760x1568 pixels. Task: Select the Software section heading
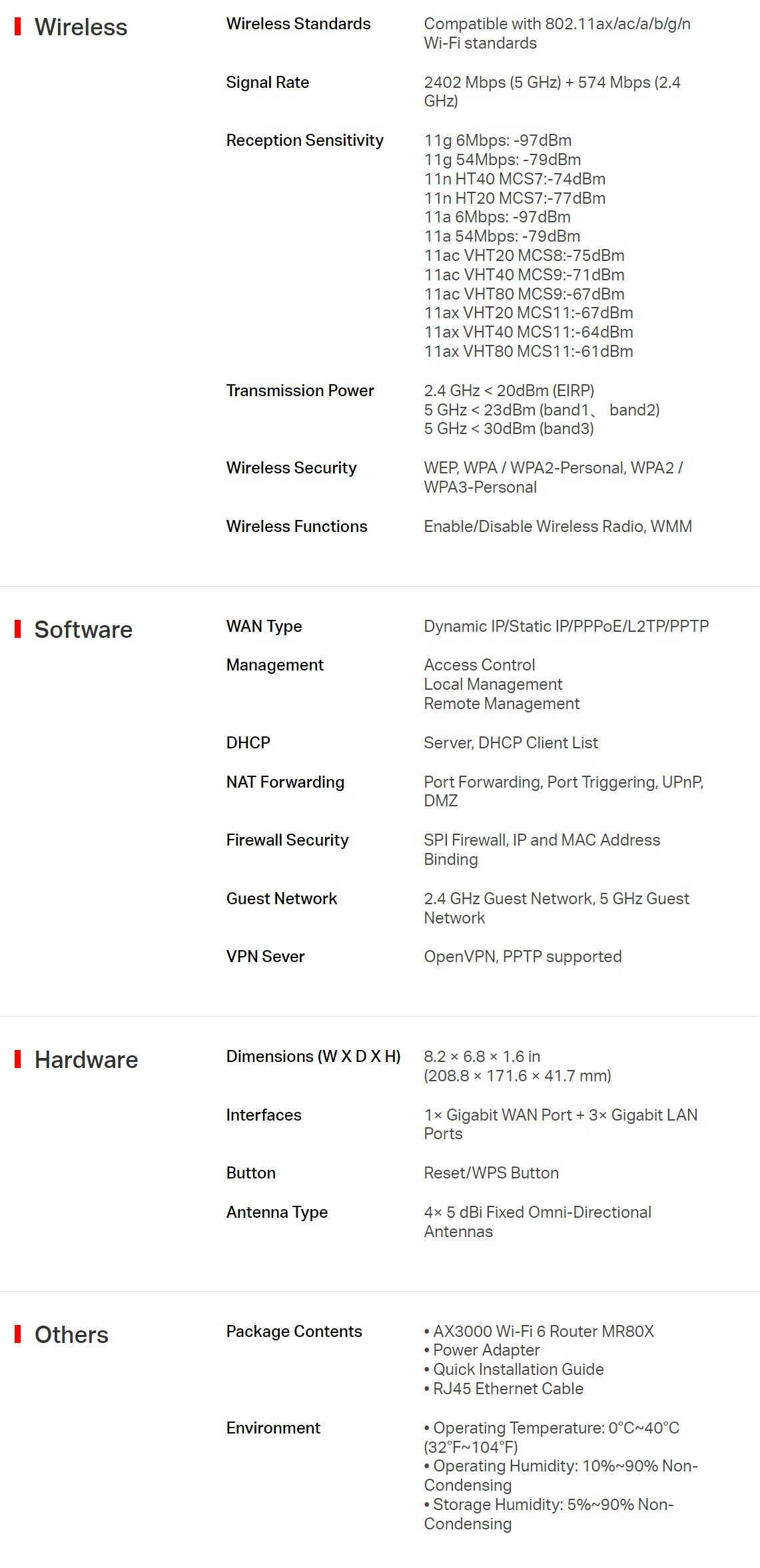[x=83, y=629]
